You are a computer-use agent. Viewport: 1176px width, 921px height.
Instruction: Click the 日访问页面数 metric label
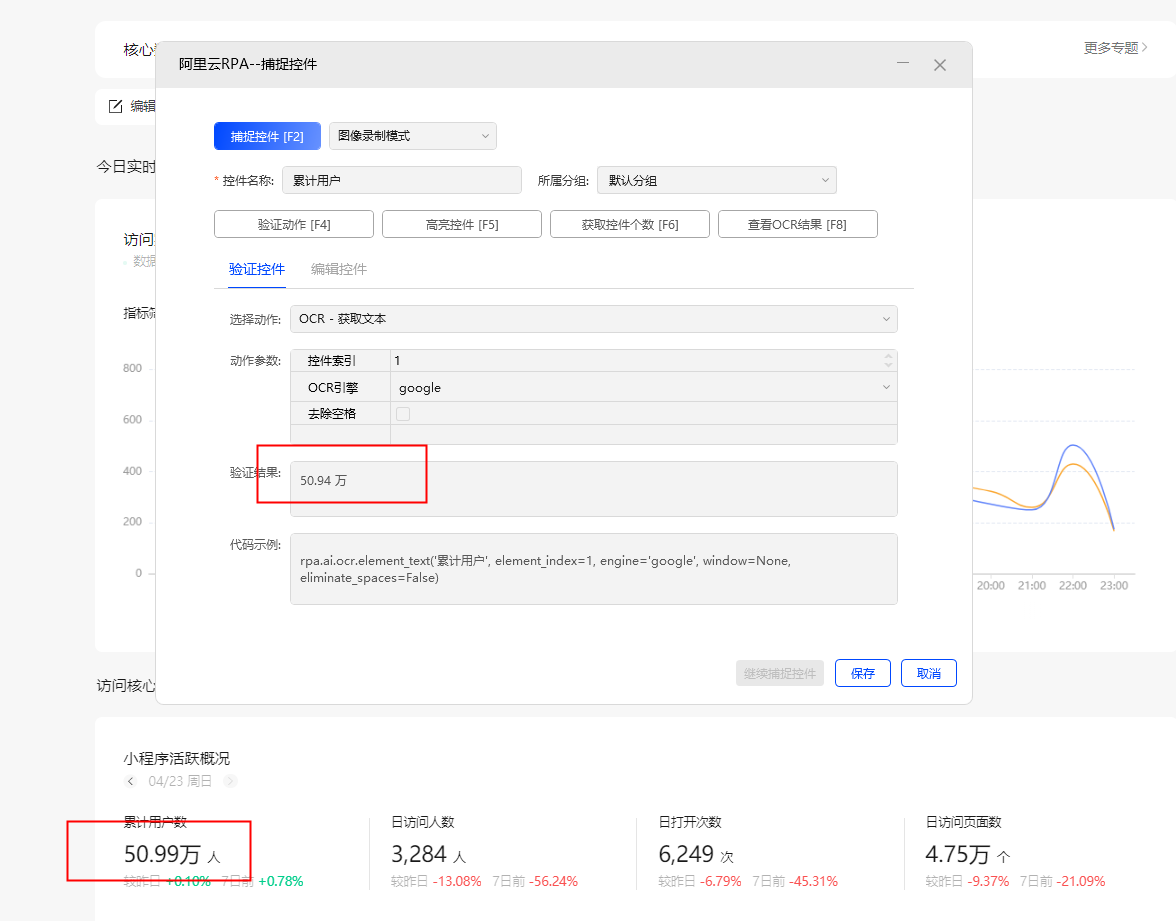pos(964,822)
